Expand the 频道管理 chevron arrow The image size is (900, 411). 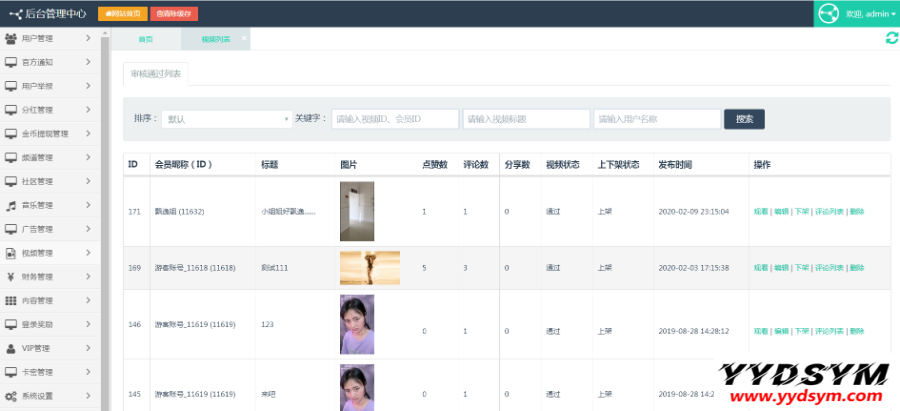pos(89,158)
